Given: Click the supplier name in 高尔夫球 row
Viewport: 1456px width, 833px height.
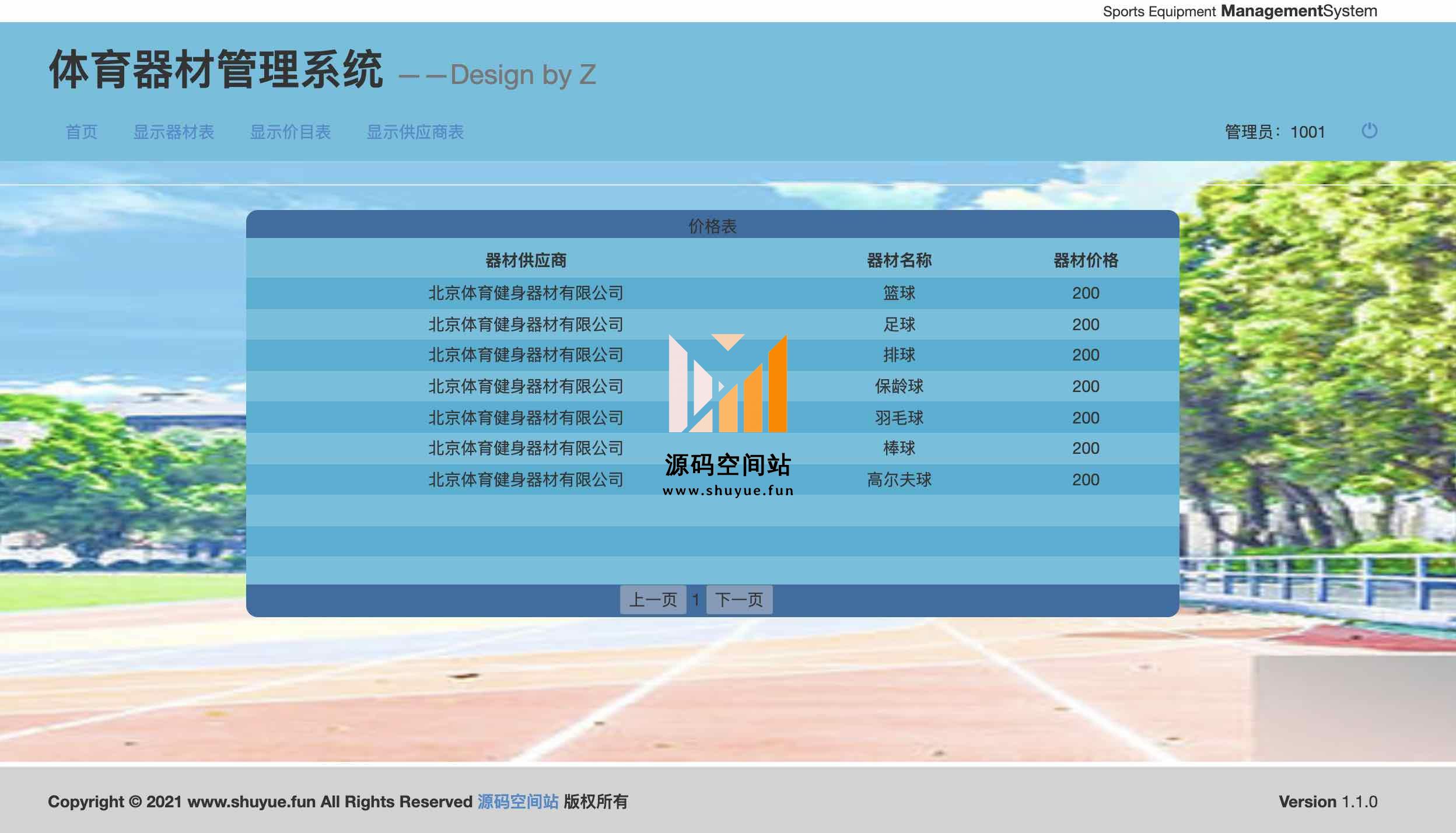Looking at the screenshot, I should pos(526,480).
